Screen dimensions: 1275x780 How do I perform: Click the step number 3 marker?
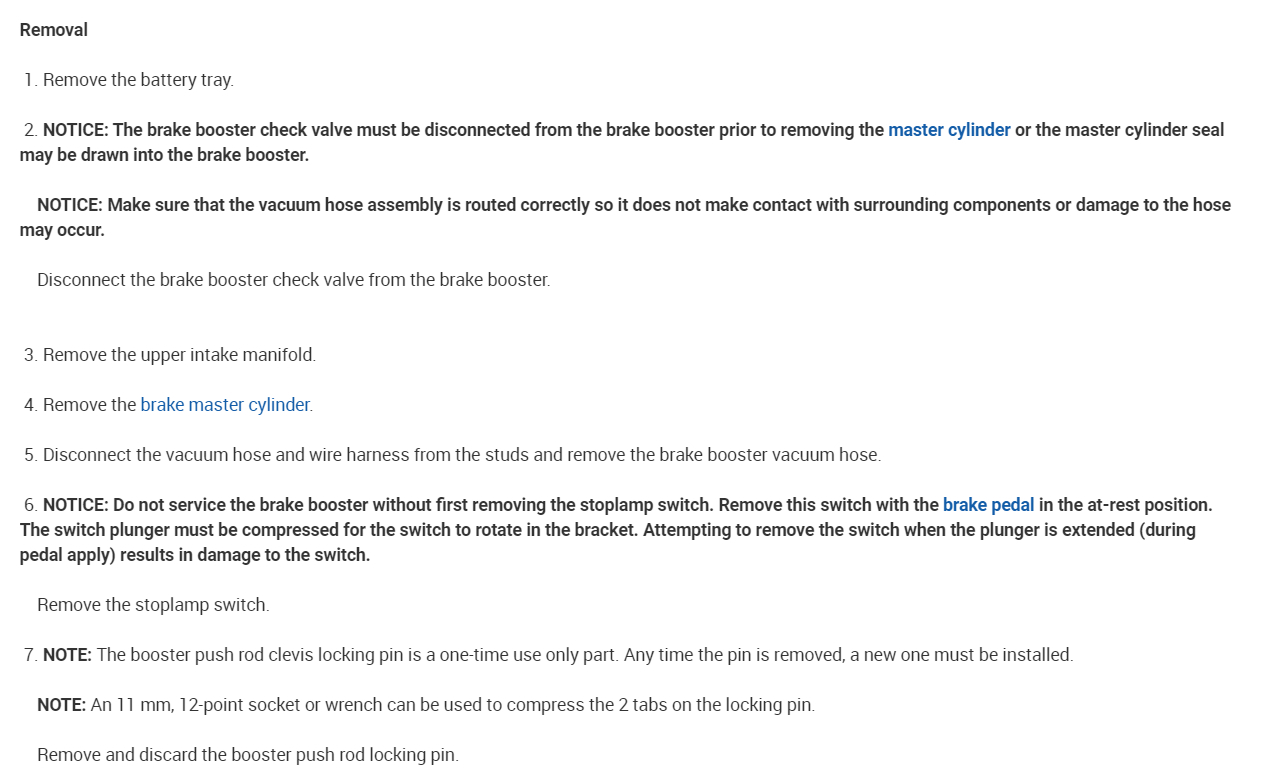point(30,355)
